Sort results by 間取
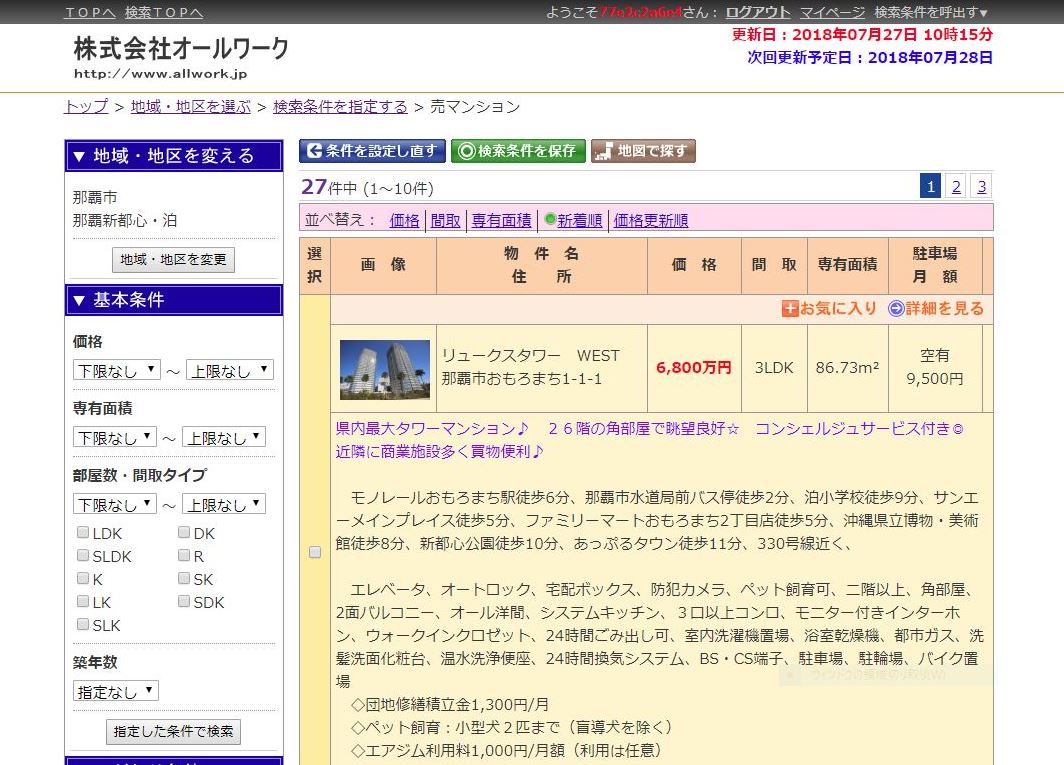 [x=445, y=221]
